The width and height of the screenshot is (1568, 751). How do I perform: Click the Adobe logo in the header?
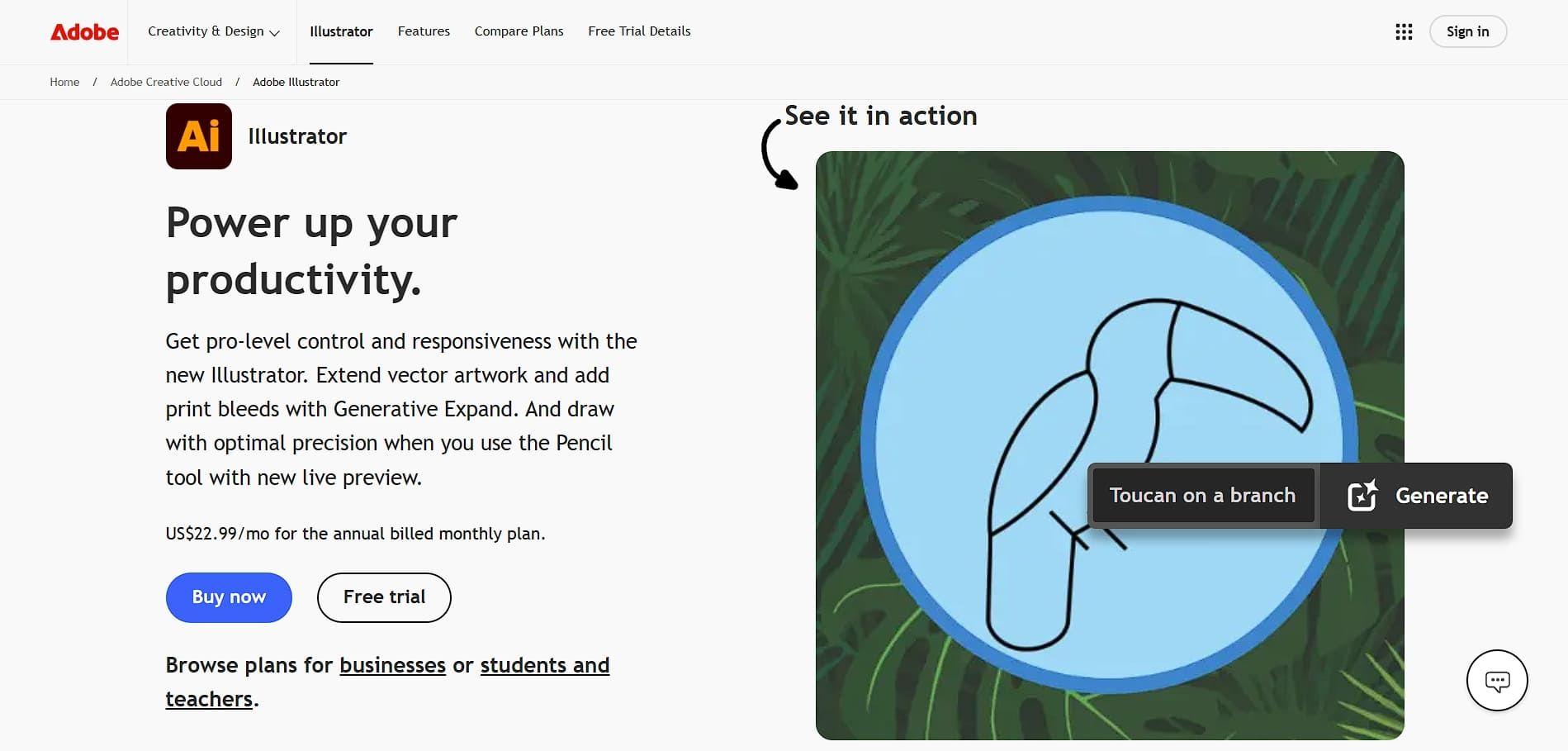[83, 31]
